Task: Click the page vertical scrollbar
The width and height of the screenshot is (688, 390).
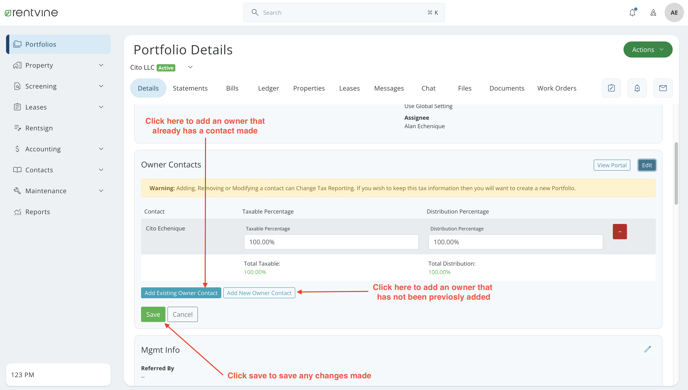Action: pyautogui.click(x=676, y=173)
